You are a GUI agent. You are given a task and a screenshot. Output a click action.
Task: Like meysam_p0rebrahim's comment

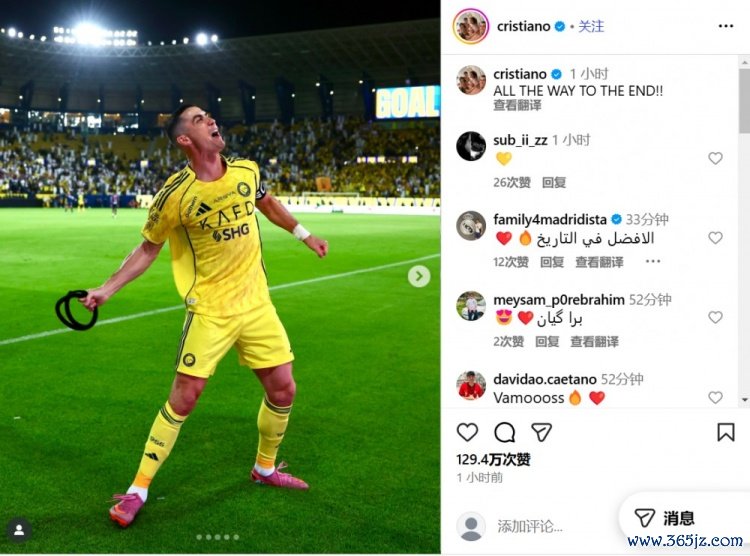tap(715, 317)
